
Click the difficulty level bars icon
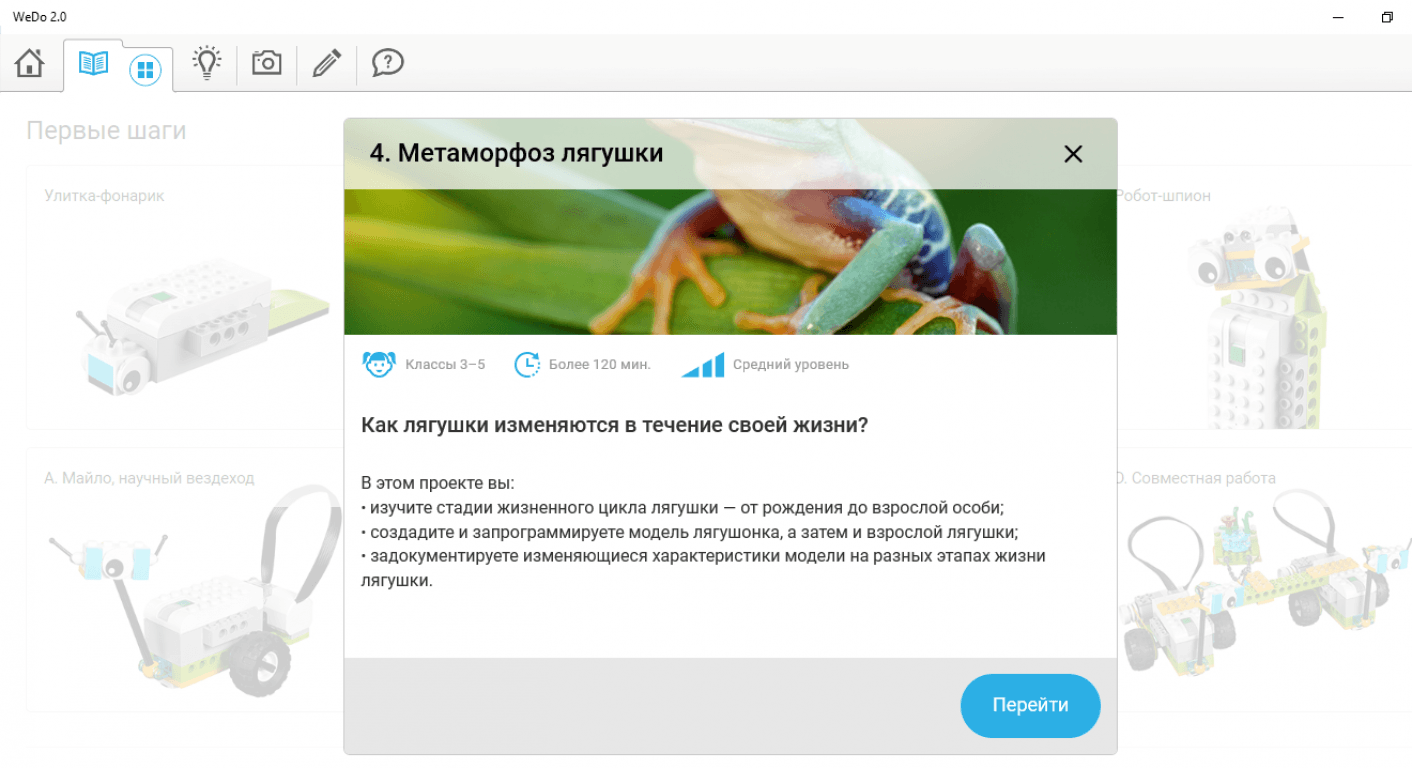click(703, 365)
